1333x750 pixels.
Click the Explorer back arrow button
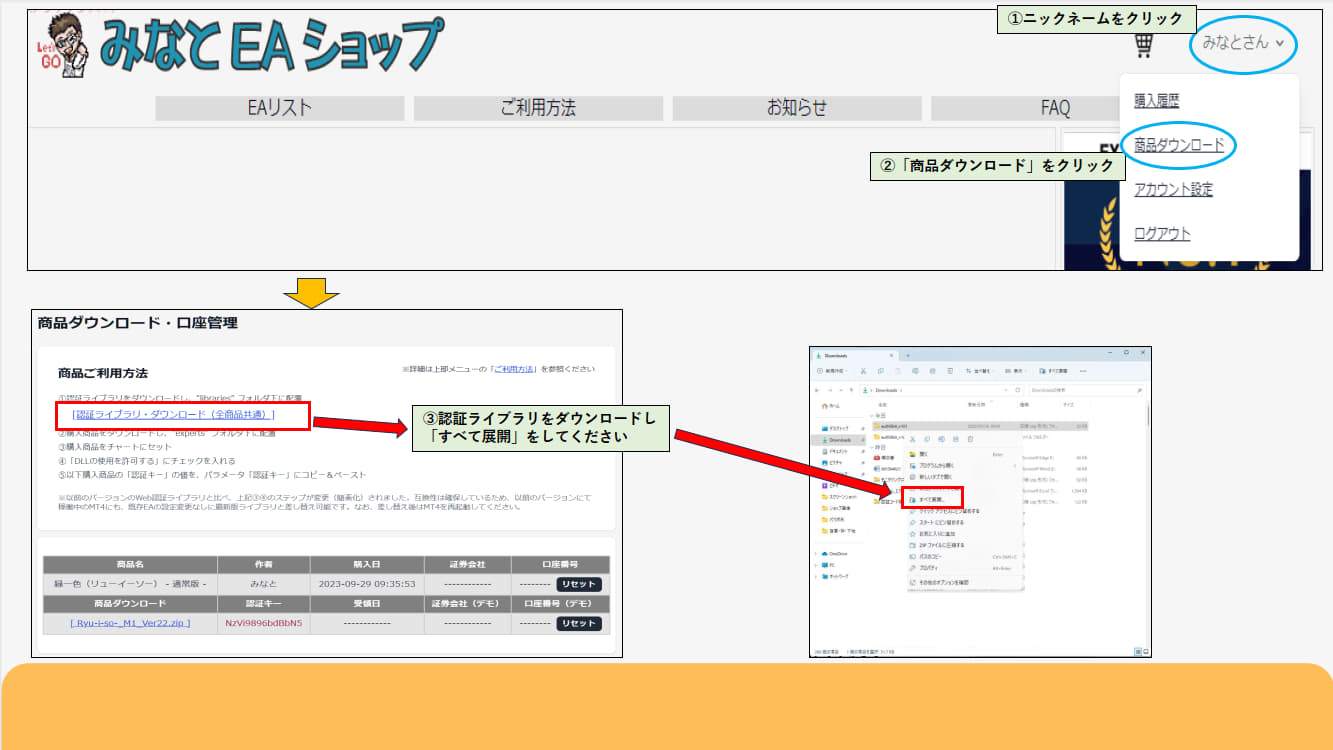818,390
